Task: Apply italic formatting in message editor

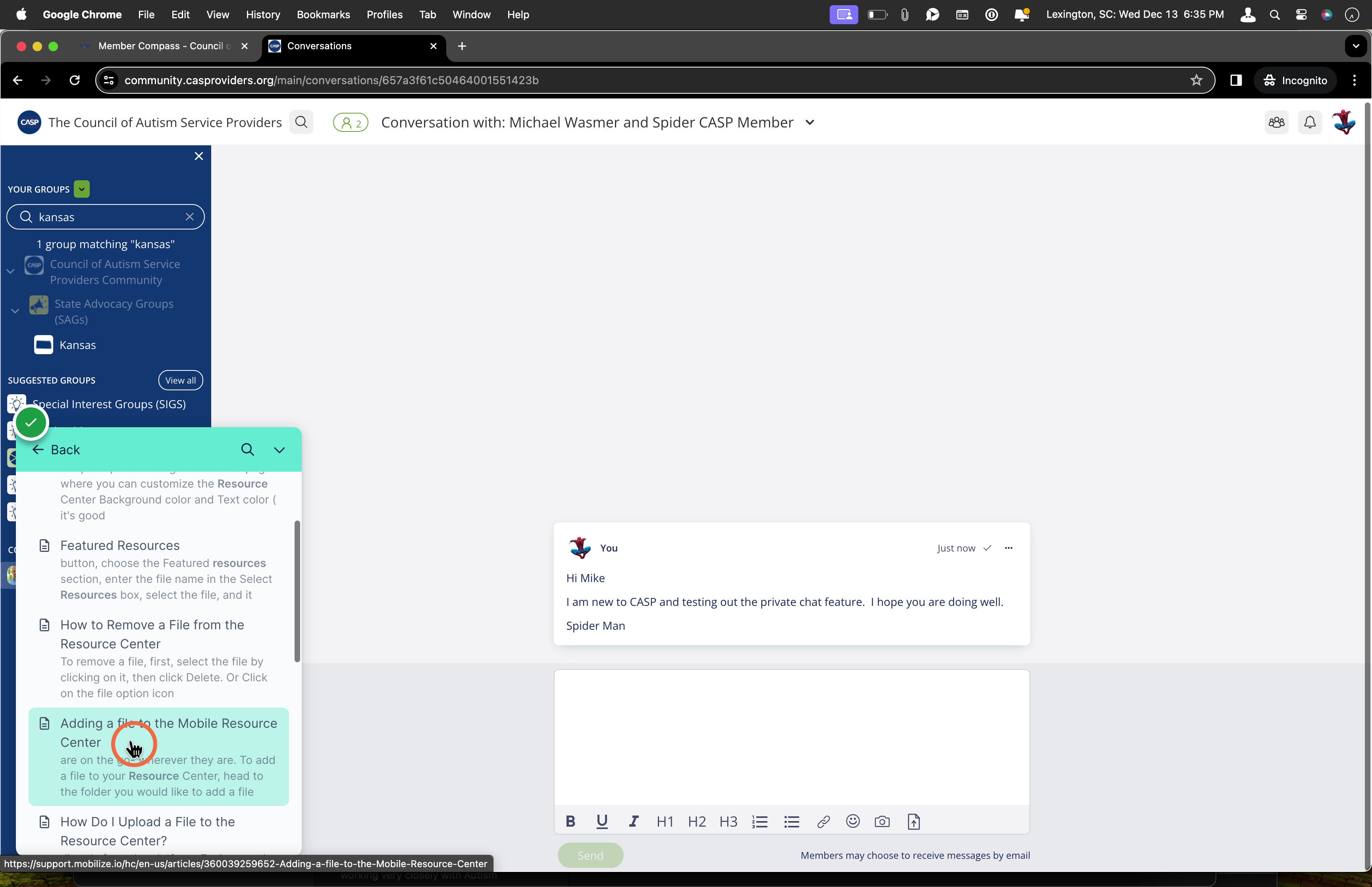Action: point(633,821)
